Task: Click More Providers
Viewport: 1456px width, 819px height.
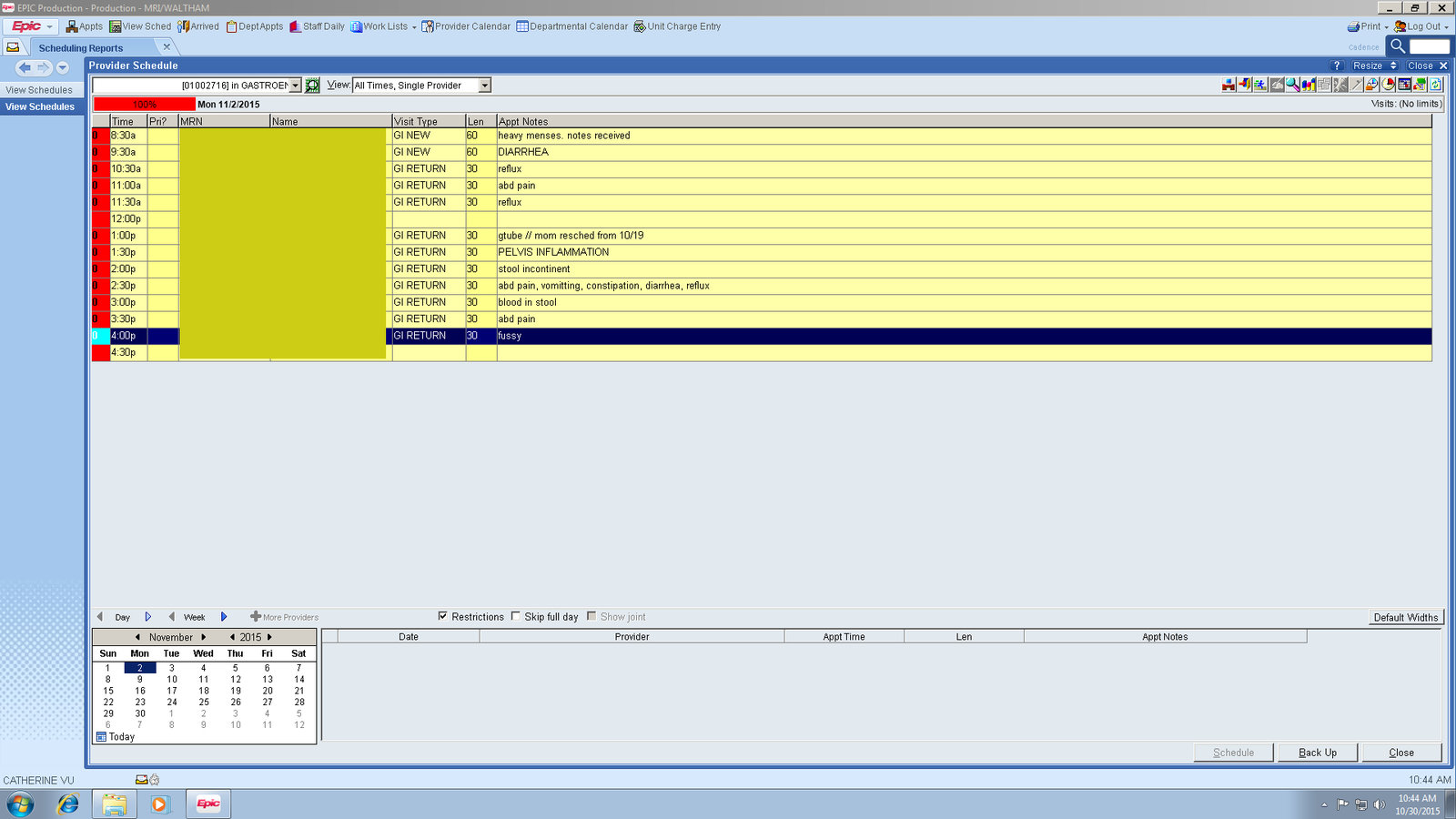Action: pyautogui.click(x=284, y=617)
